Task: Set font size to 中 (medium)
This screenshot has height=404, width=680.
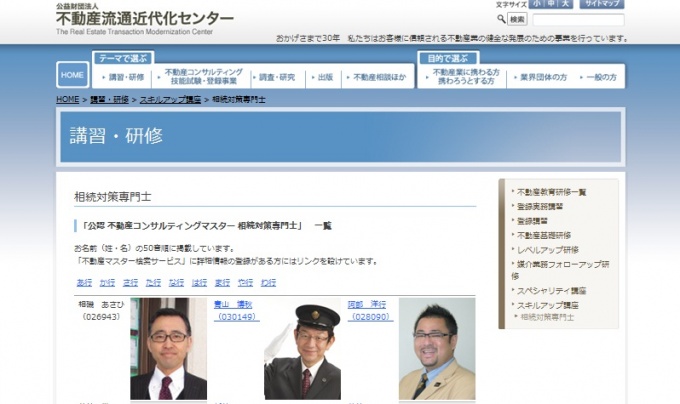Action: [x=551, y=4]
